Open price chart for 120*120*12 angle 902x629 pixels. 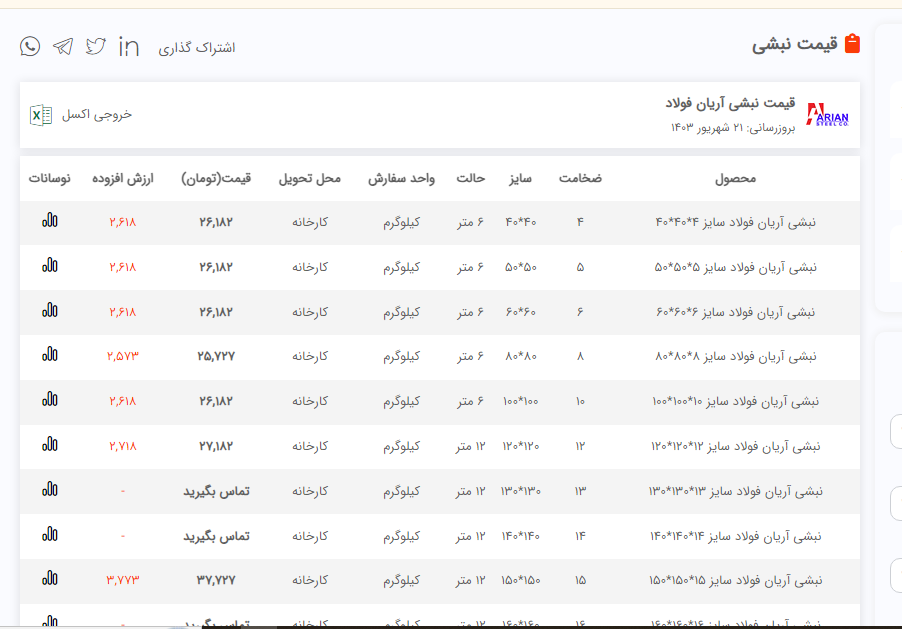tap(50, 445)
